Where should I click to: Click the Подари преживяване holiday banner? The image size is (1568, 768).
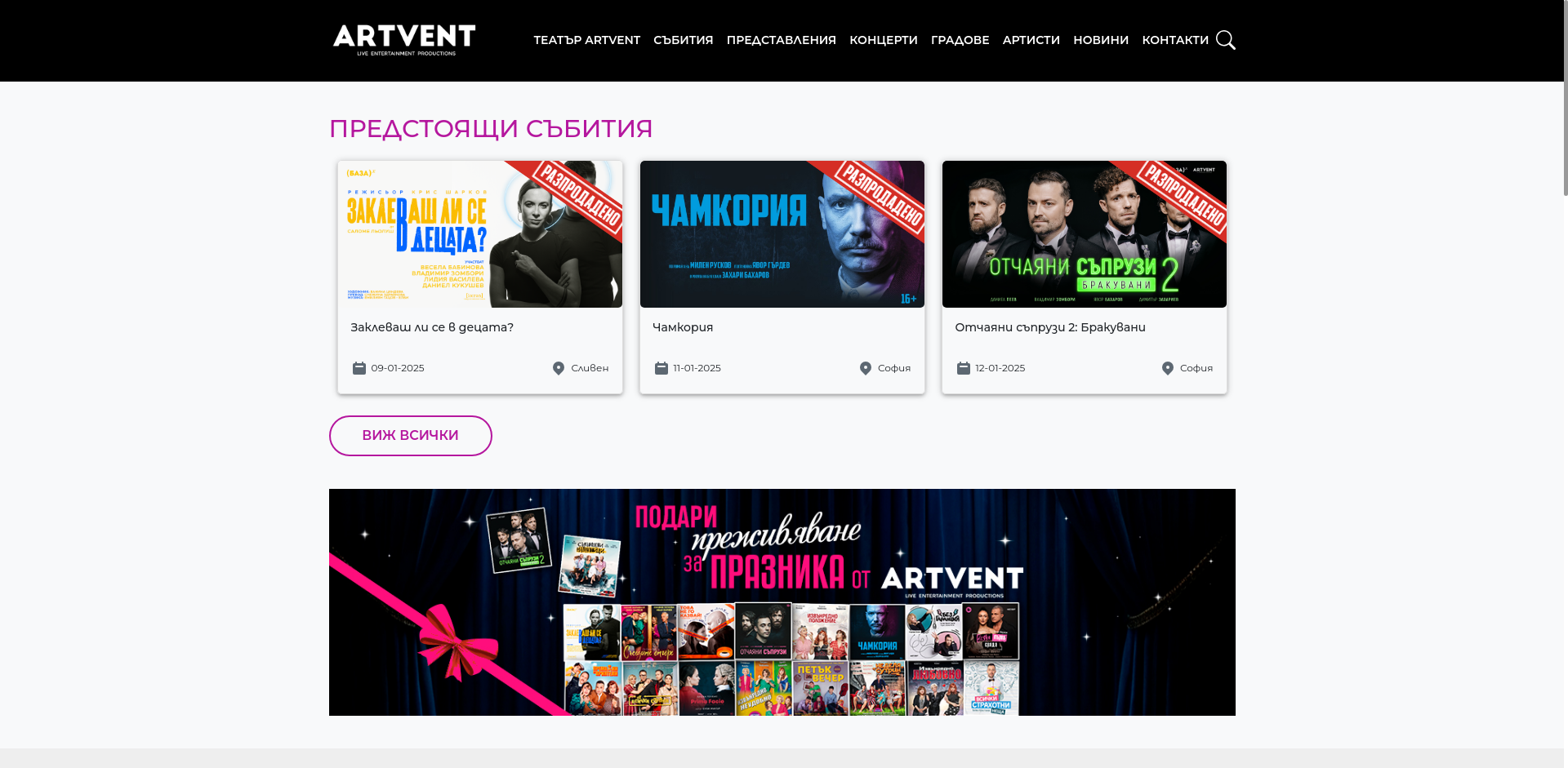(x=782, y=602)
